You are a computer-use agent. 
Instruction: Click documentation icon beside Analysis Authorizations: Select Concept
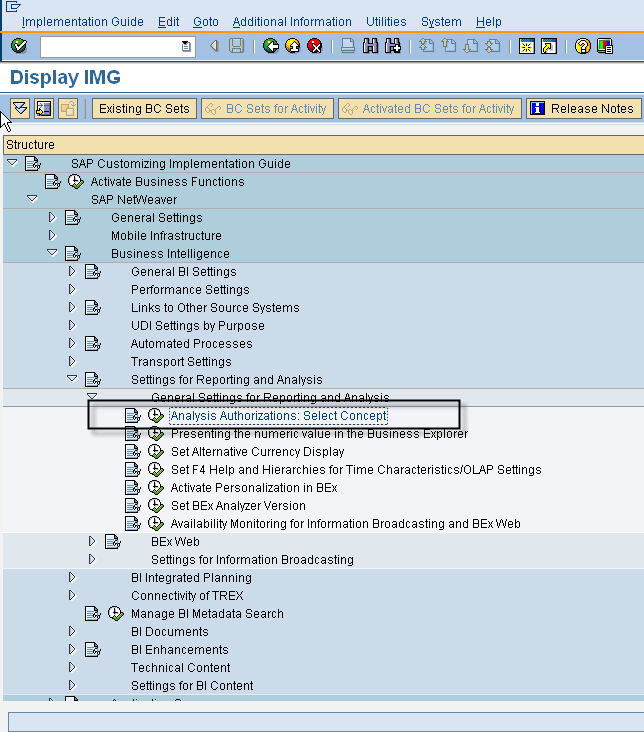click(133, 415)
